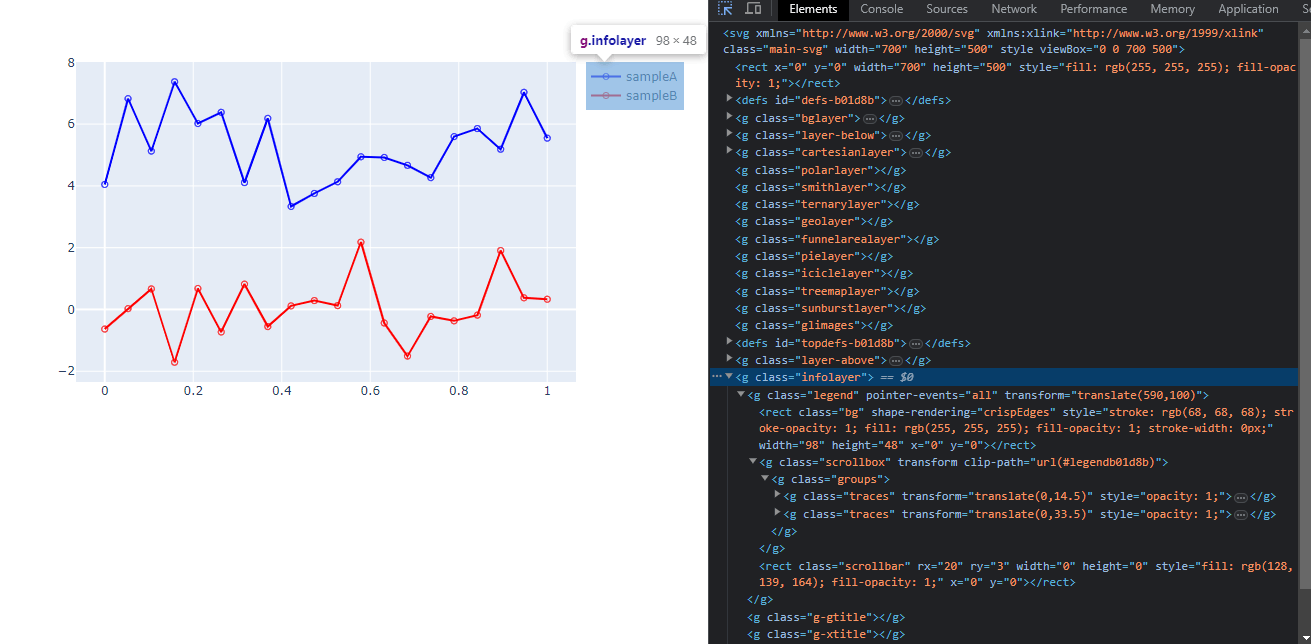Activate the inspect element picker icon
This screenshot has height=644, width=1311.
click(x=725, y=9)
